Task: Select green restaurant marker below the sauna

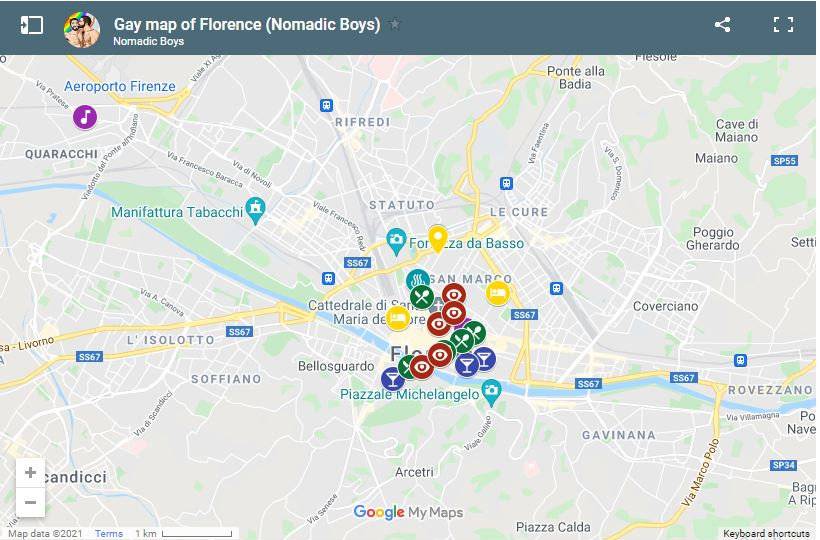Action: pyautogui.click(x=422, y=297)
